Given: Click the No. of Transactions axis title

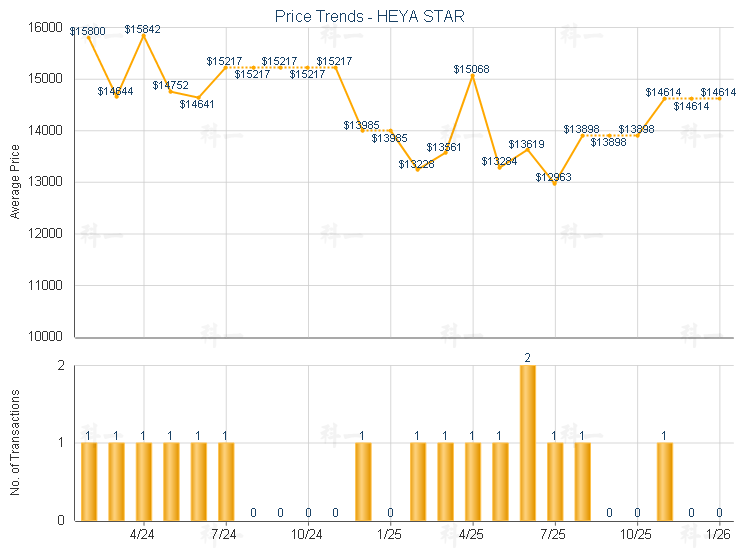Looking at the screenshot, I should point(15,443).
